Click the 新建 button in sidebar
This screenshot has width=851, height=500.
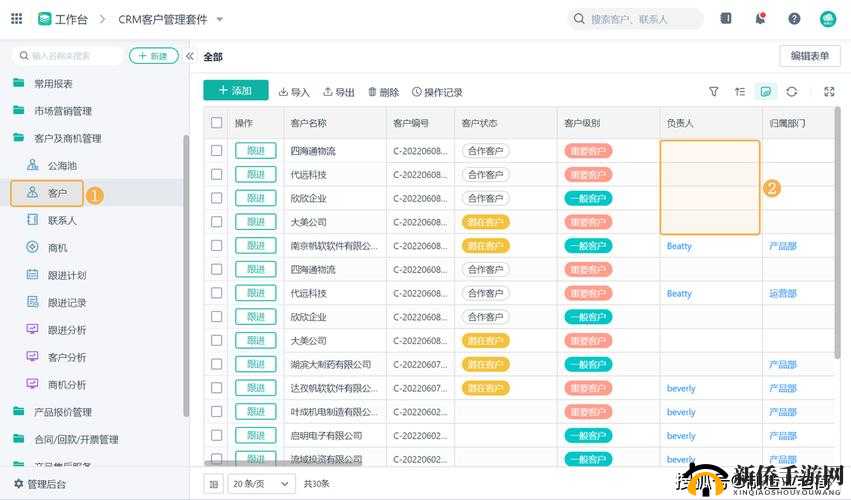154,56
